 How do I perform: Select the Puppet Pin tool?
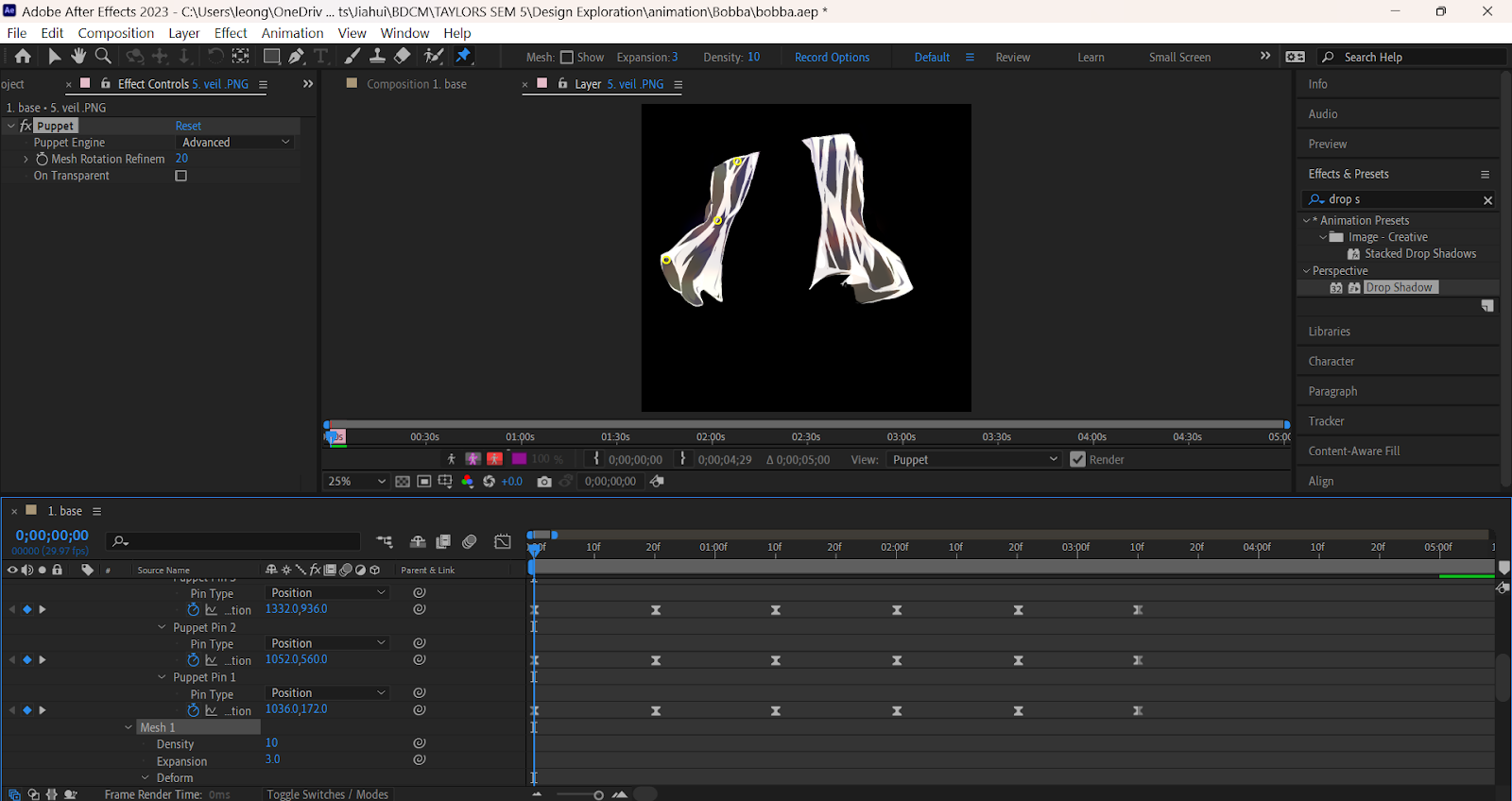(463, 57)
